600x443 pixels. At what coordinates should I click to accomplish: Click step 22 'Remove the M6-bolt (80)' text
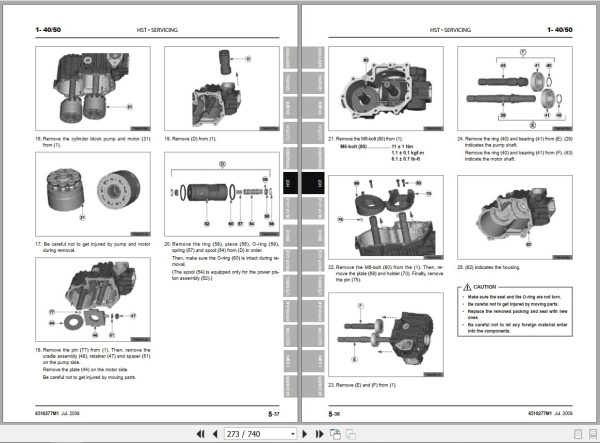coord(386,273)
